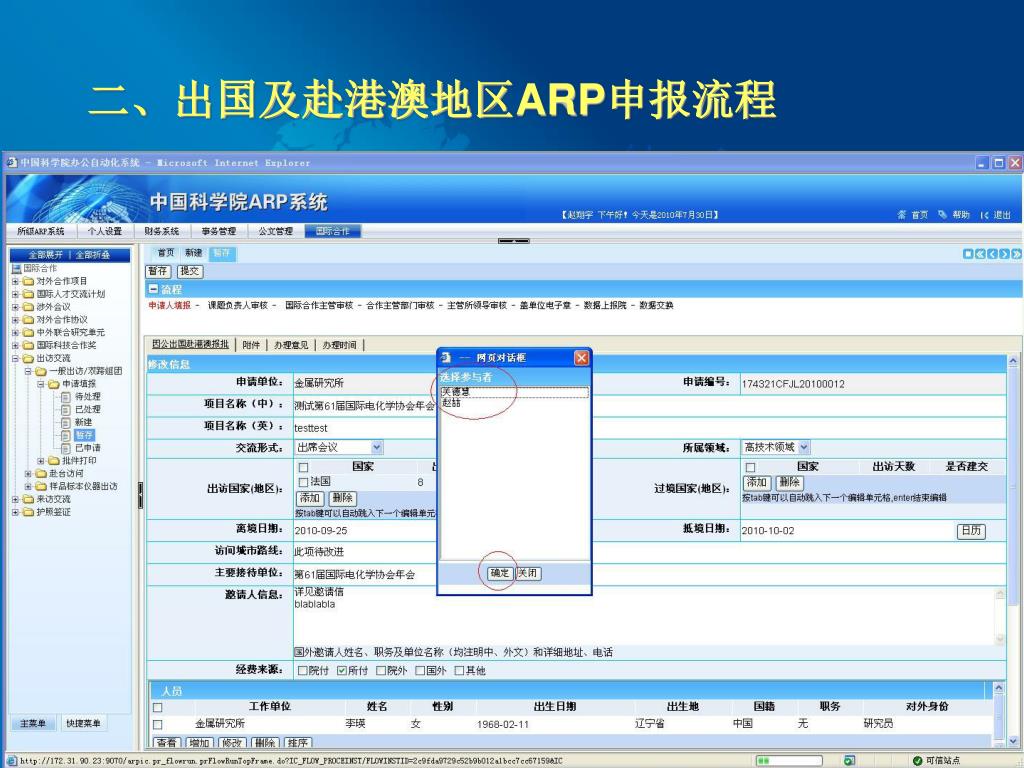
Task: Select 赵喆 in participant list
Action: pos(515,403)
